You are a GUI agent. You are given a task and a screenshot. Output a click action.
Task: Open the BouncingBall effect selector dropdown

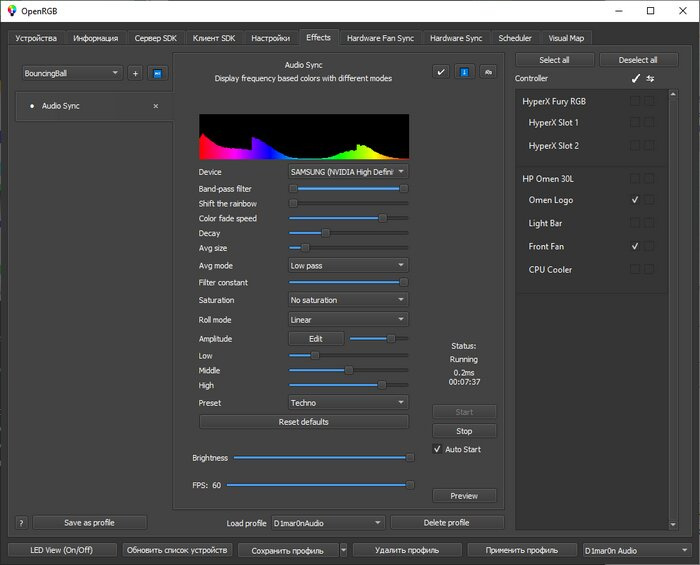click(x=73, y=73)
